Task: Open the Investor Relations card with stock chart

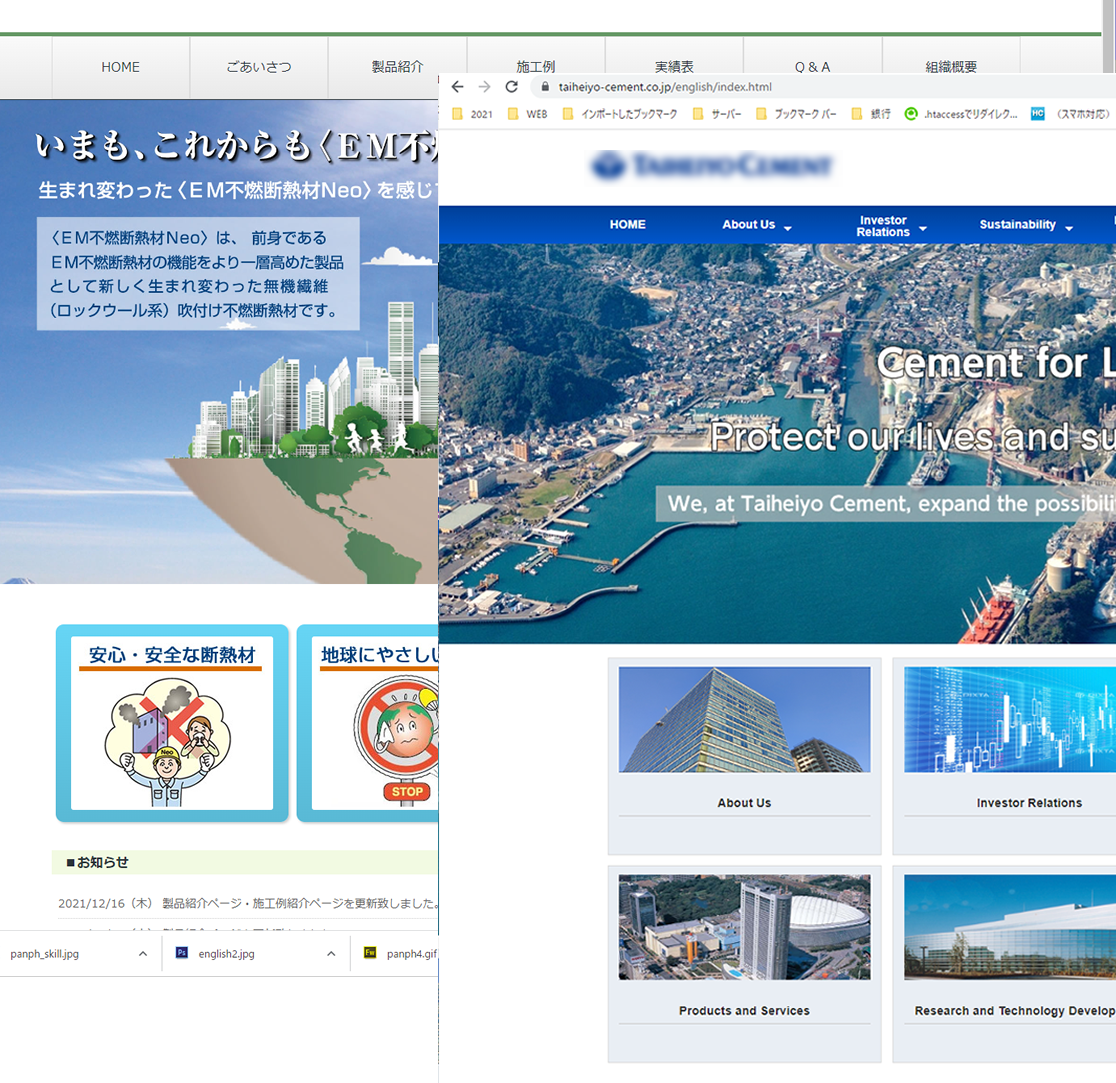Action: click(x=1004, y=756)
